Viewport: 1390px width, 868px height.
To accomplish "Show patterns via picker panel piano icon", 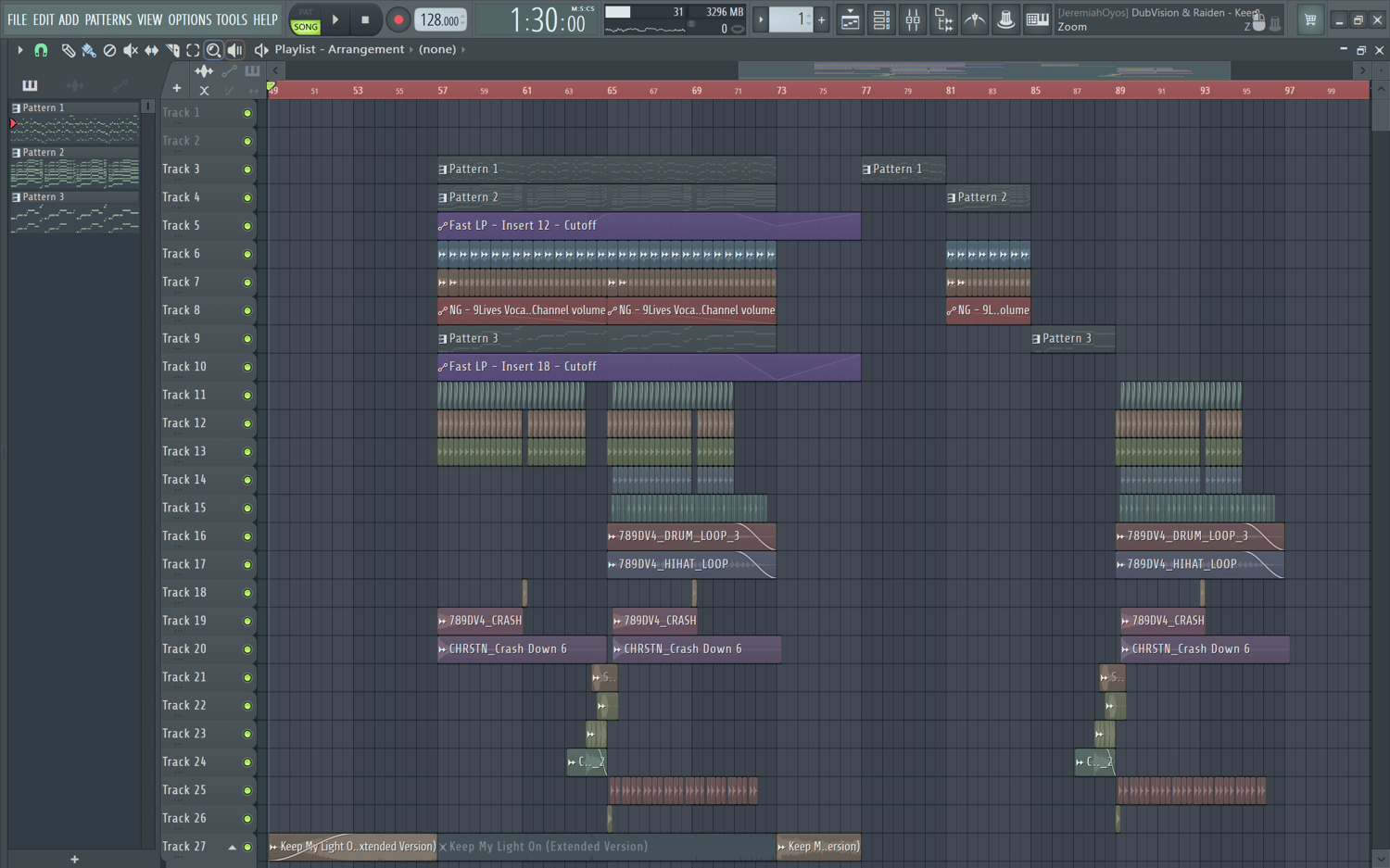I will pos(30,86).
